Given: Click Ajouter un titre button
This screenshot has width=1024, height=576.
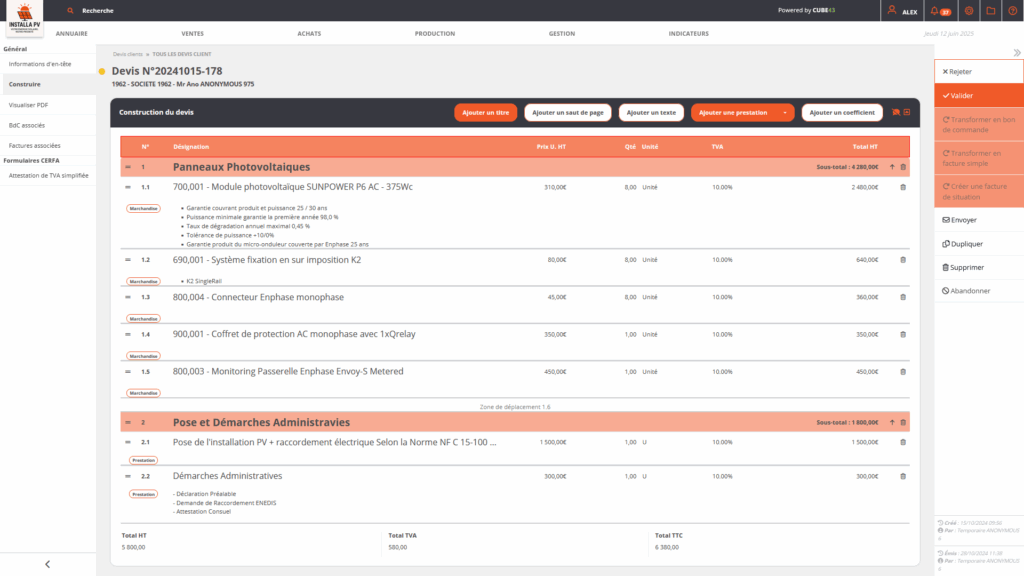Looking at the screenshot, I should pyautogui.click(x=485, y=112).
